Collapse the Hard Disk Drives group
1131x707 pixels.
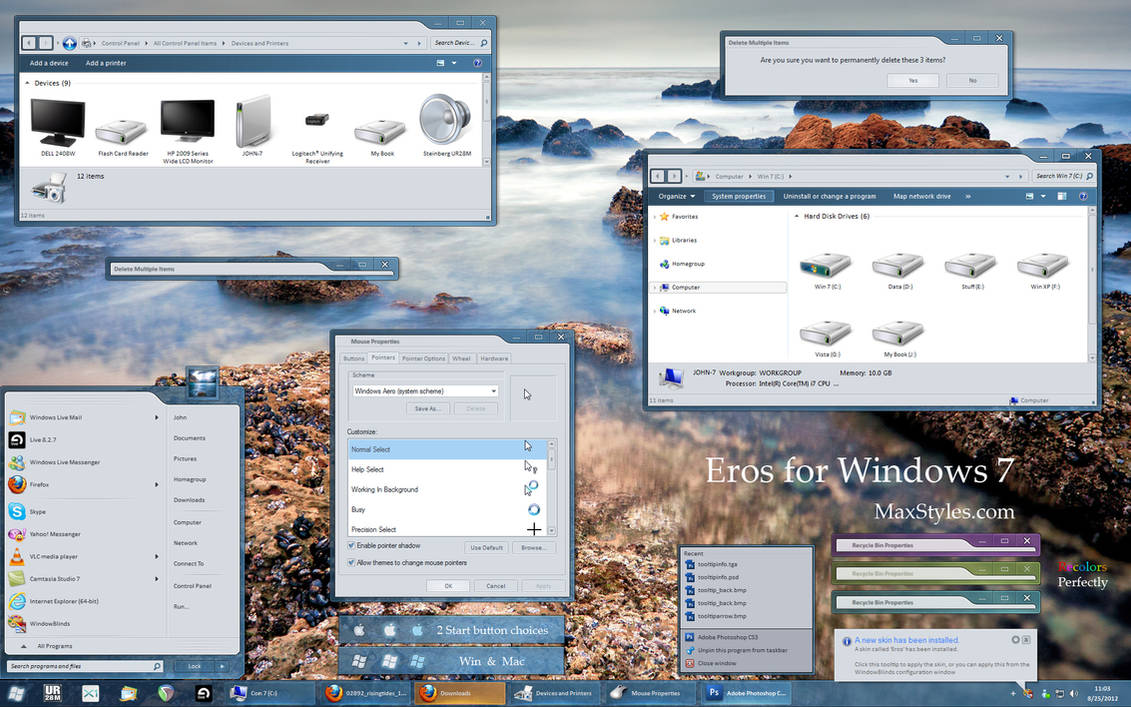797,216
